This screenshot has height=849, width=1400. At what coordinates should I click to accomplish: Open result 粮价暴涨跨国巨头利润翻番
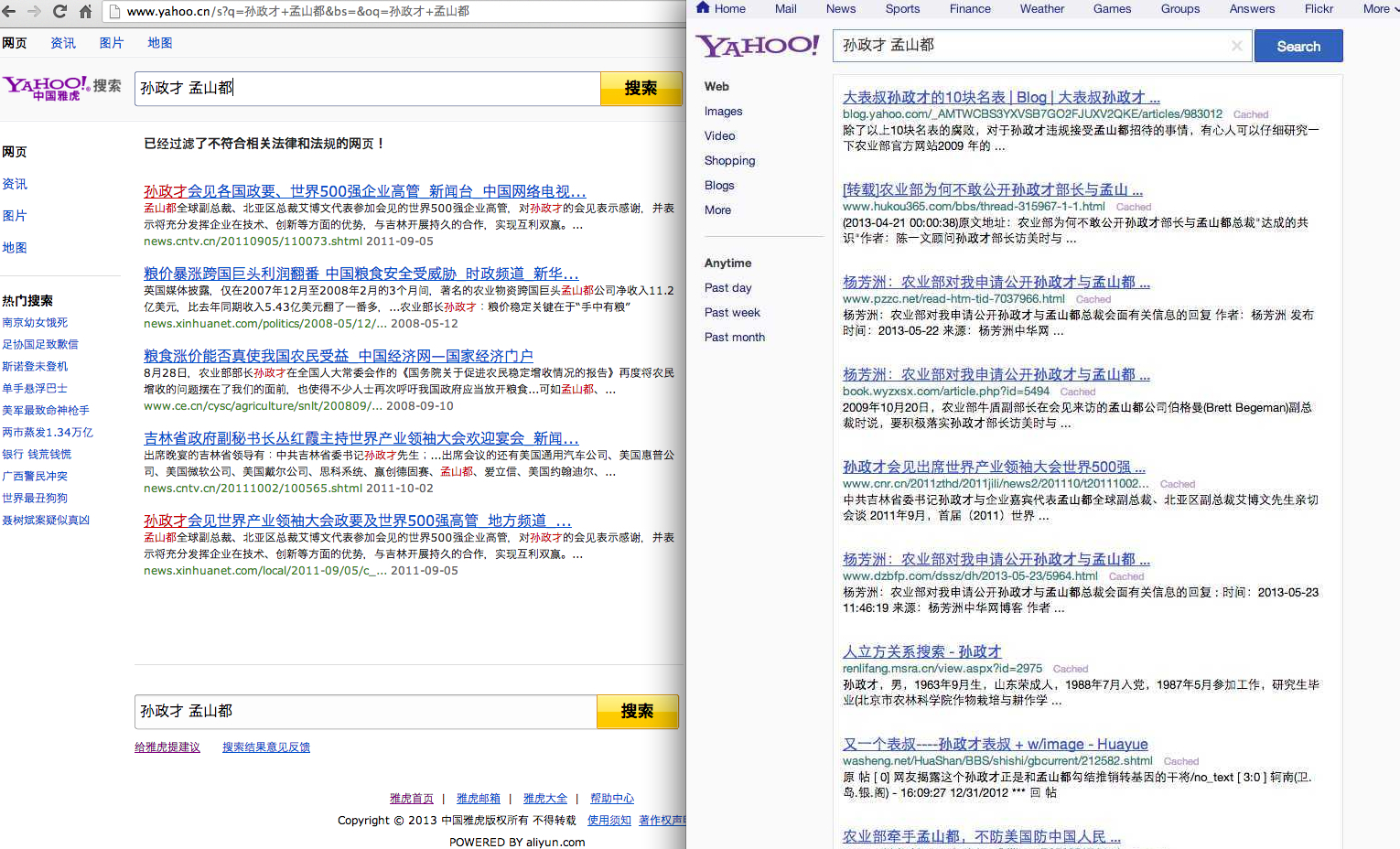coord(361,274)
